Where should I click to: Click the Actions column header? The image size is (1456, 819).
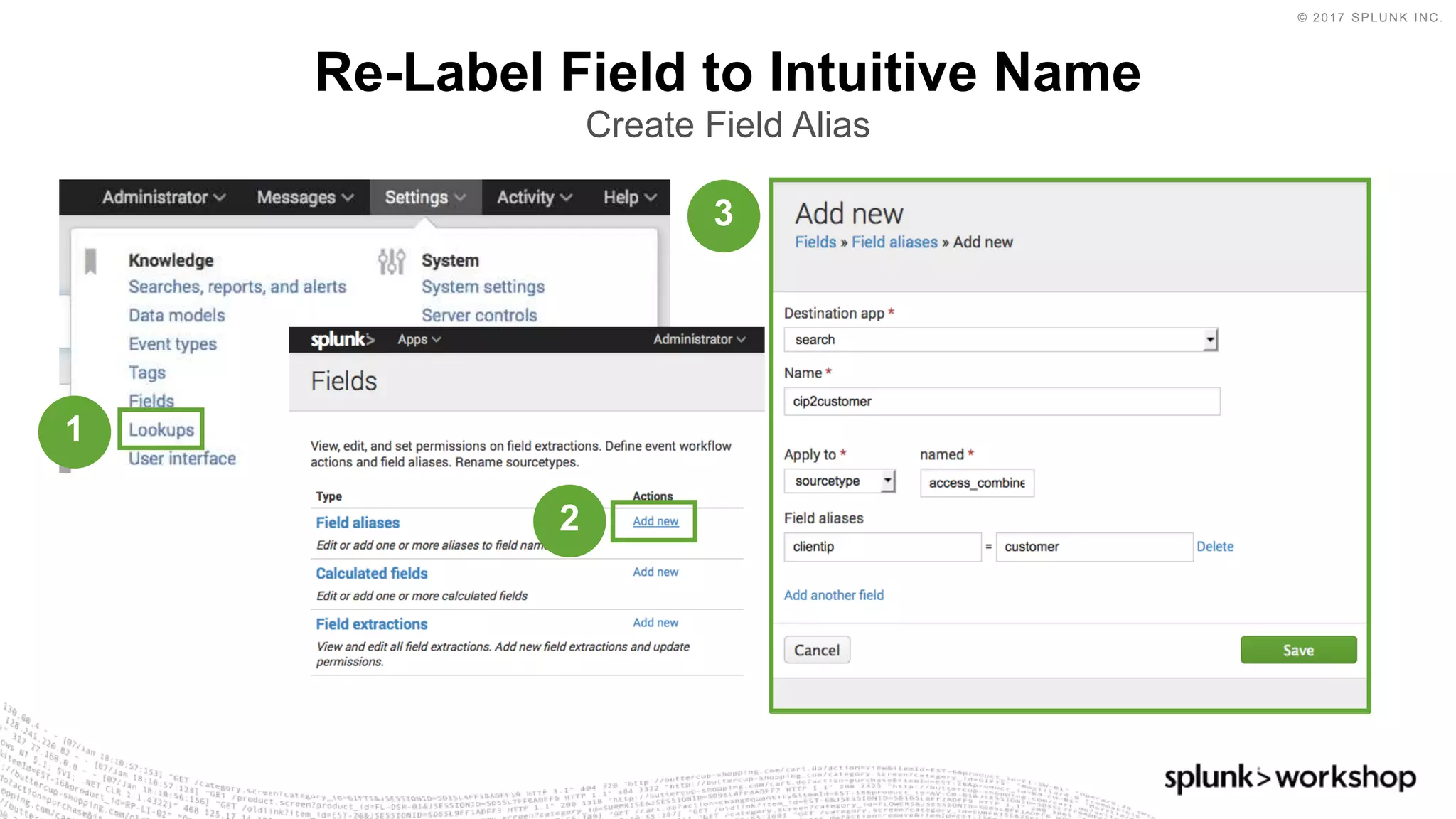(653, 496)
